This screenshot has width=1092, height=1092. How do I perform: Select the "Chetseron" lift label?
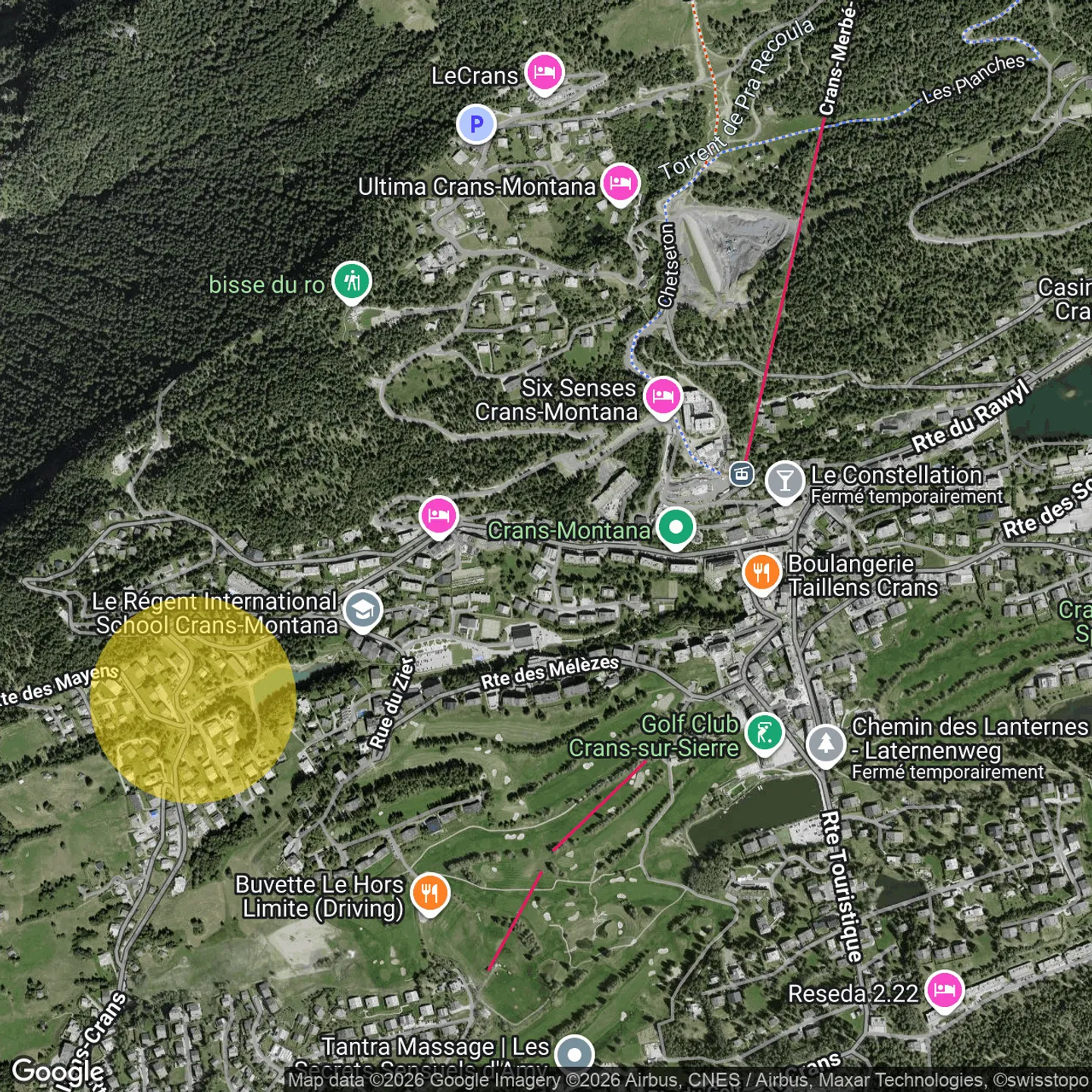[667, 265]
